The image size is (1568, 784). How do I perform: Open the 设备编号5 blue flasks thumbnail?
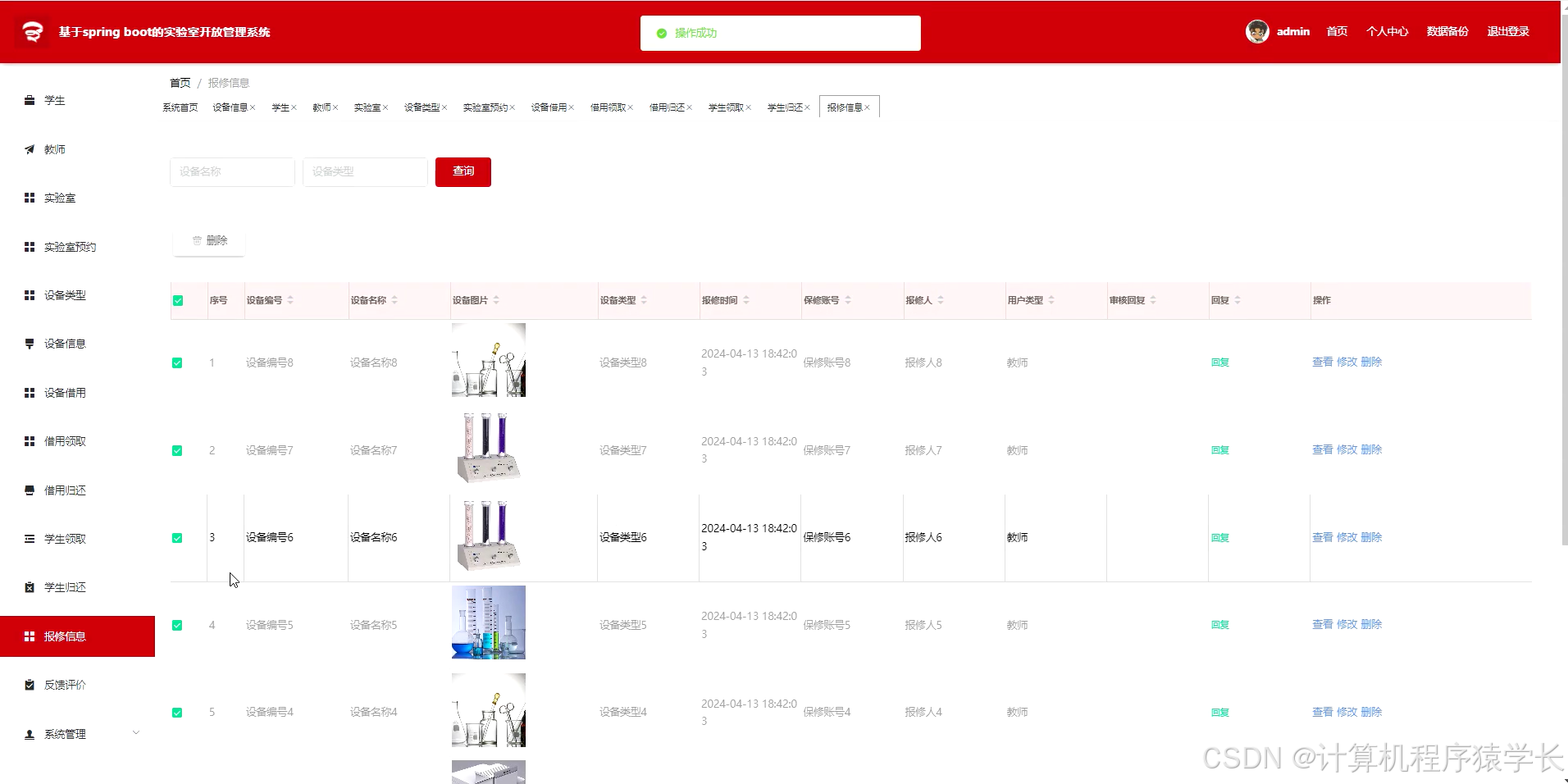point(489,622)
